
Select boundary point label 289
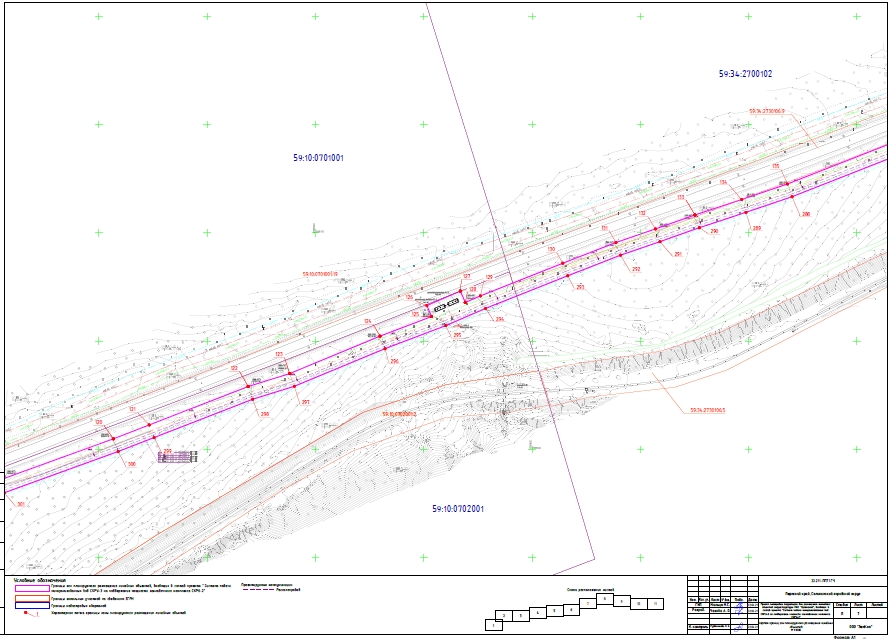757,228
